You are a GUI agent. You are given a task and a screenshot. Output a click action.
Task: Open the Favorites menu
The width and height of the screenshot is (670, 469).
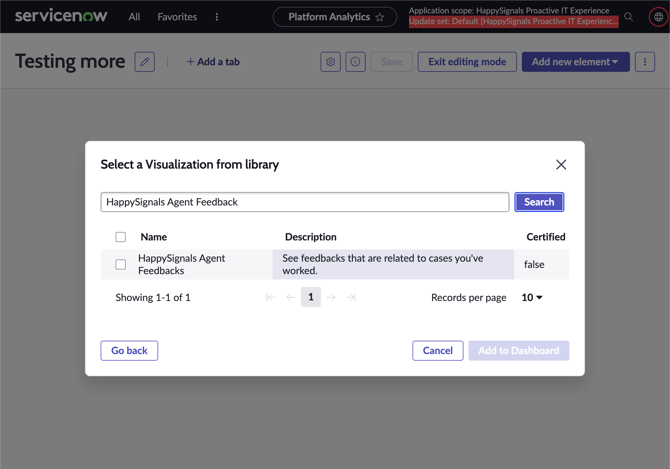point(177,17)
